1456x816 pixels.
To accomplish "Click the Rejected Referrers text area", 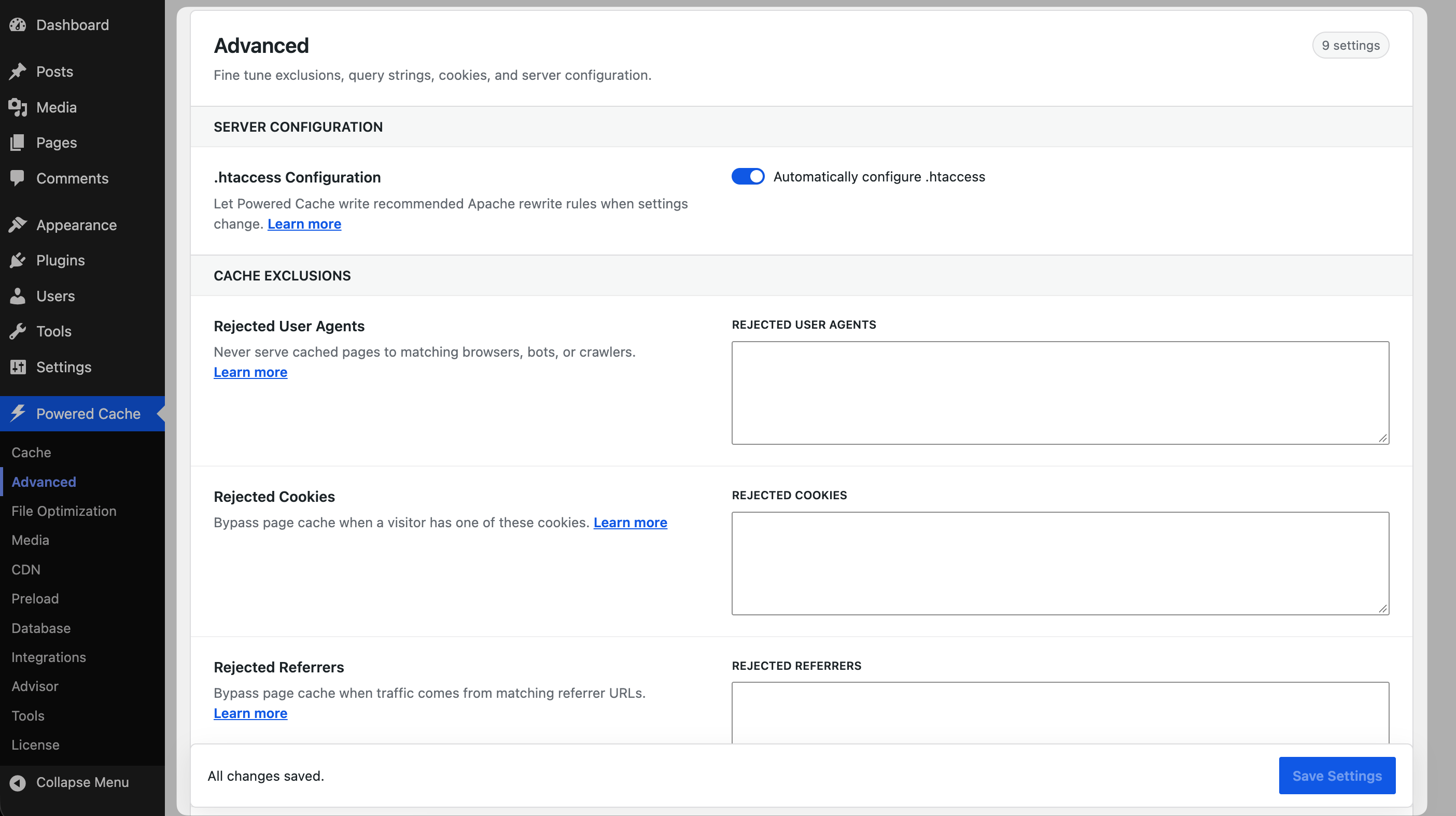I will (1060, 713).
